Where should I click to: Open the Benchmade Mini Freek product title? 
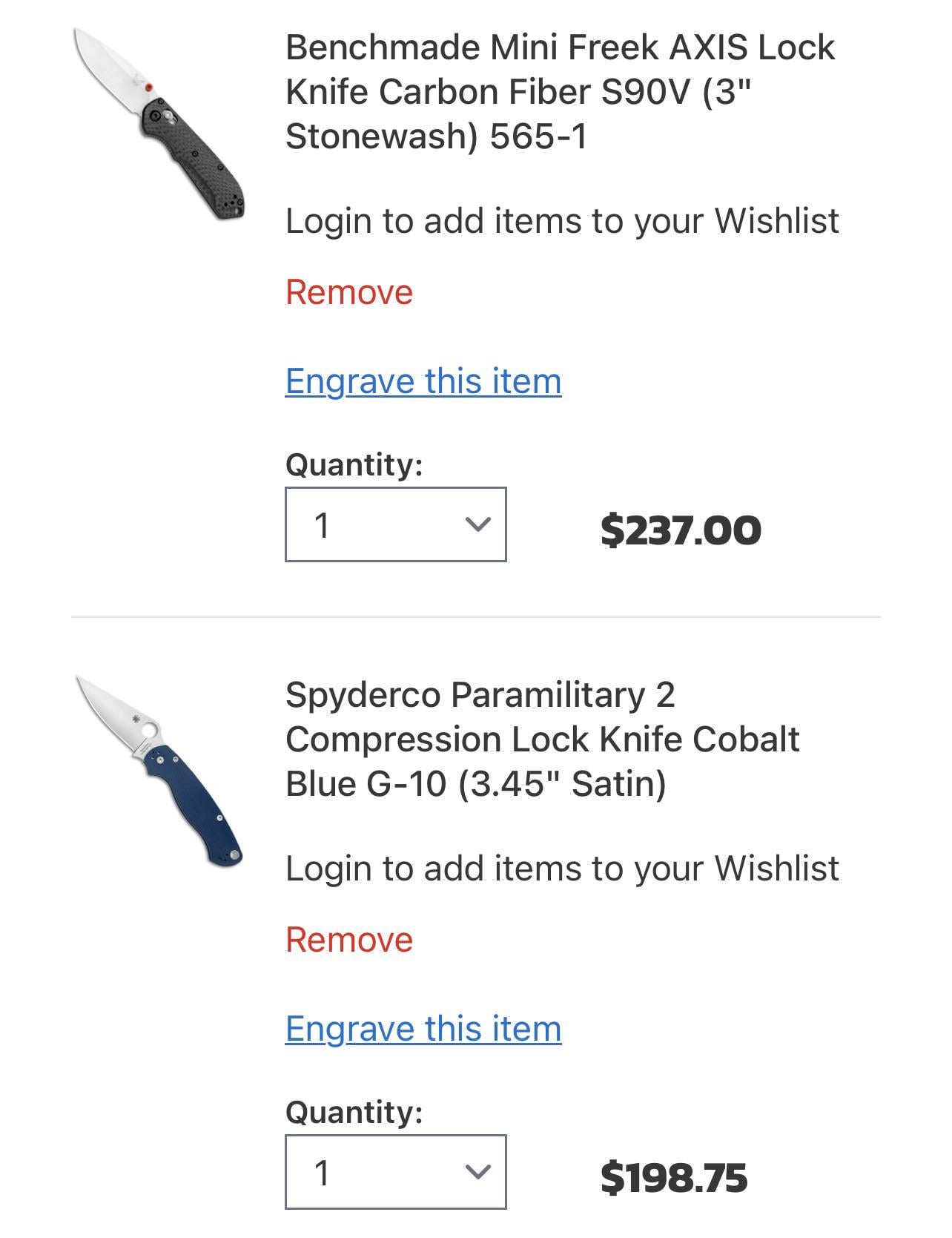[561, 92]
